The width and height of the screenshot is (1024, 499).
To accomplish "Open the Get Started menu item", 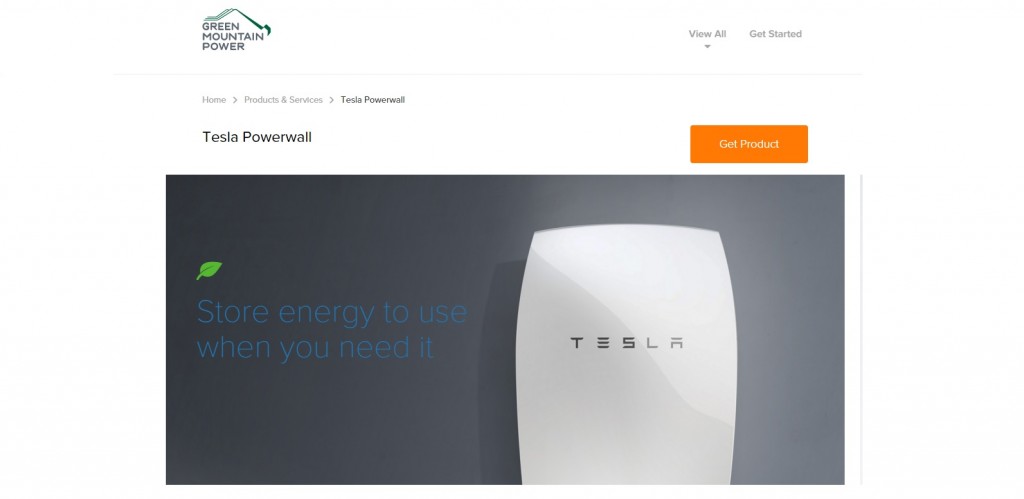I will pyautogui.click(x=775, y=34).
